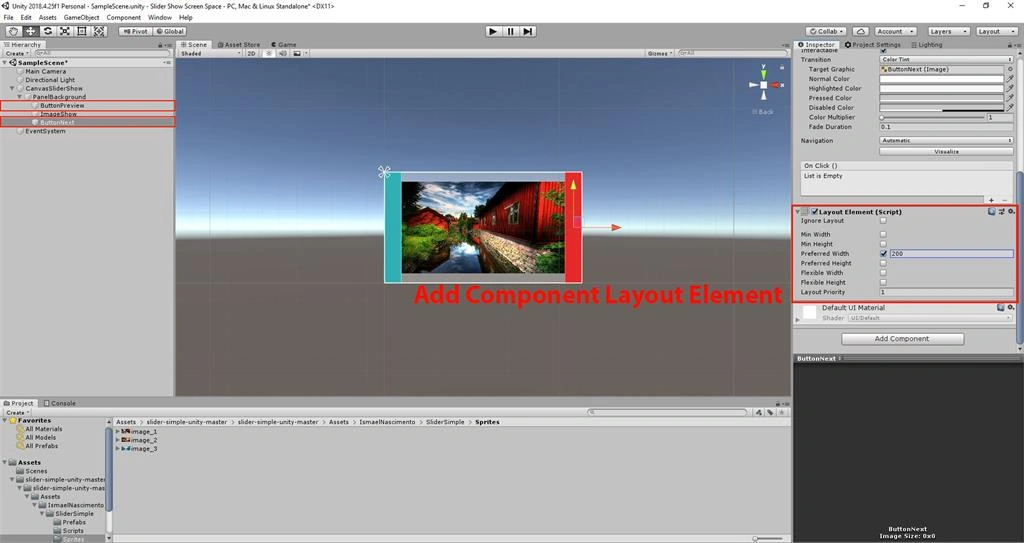The width and height of the screenshot is (1024, 543).
Task: Toggle Pivot handle position button
Action: (x=135, y=31)
